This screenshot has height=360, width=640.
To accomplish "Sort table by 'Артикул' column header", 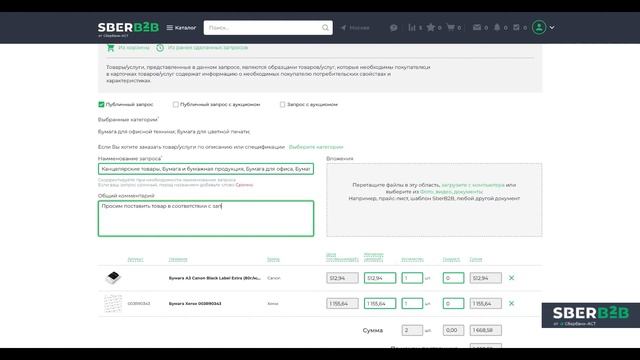I will coord(136,259).
